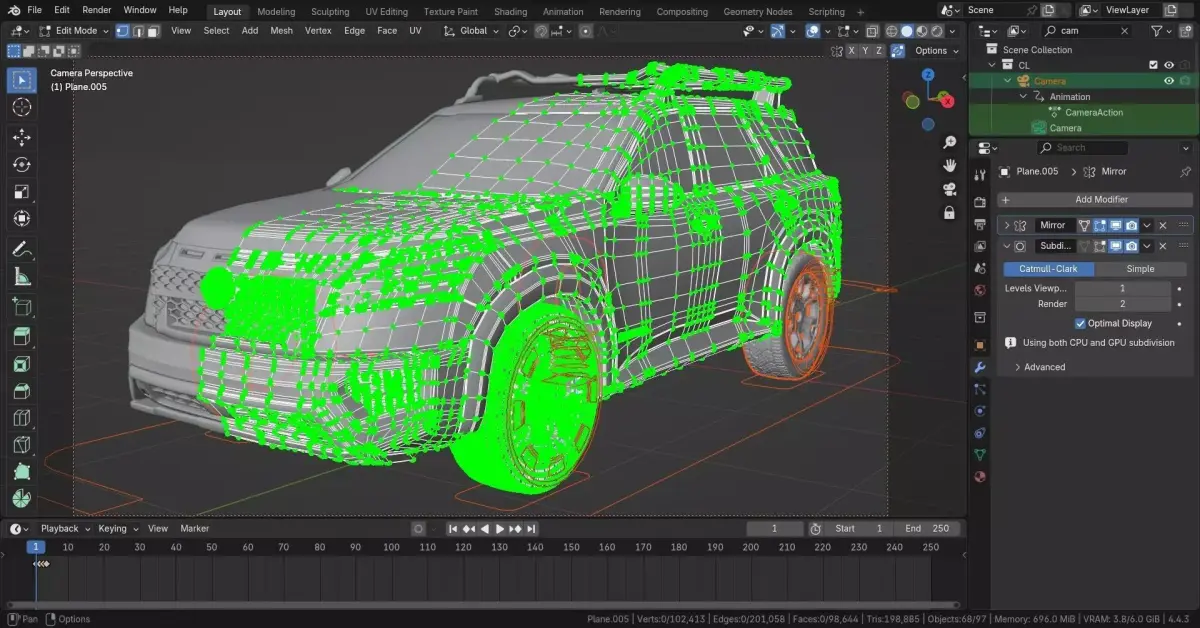
Task: Select the Annotate tool
Action: (22, 250)
